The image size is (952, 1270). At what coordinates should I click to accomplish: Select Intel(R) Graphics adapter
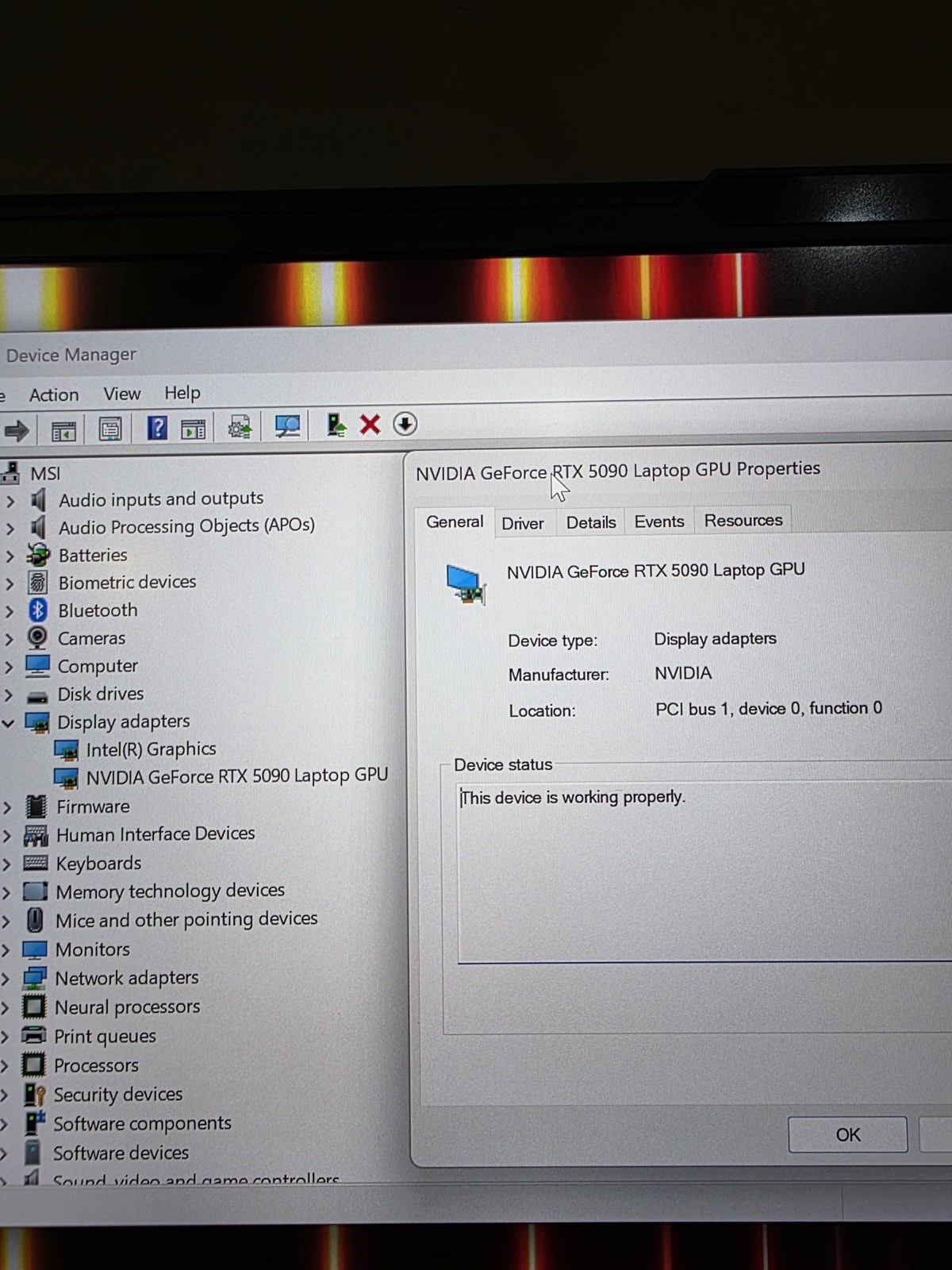[x=151, y=749]
